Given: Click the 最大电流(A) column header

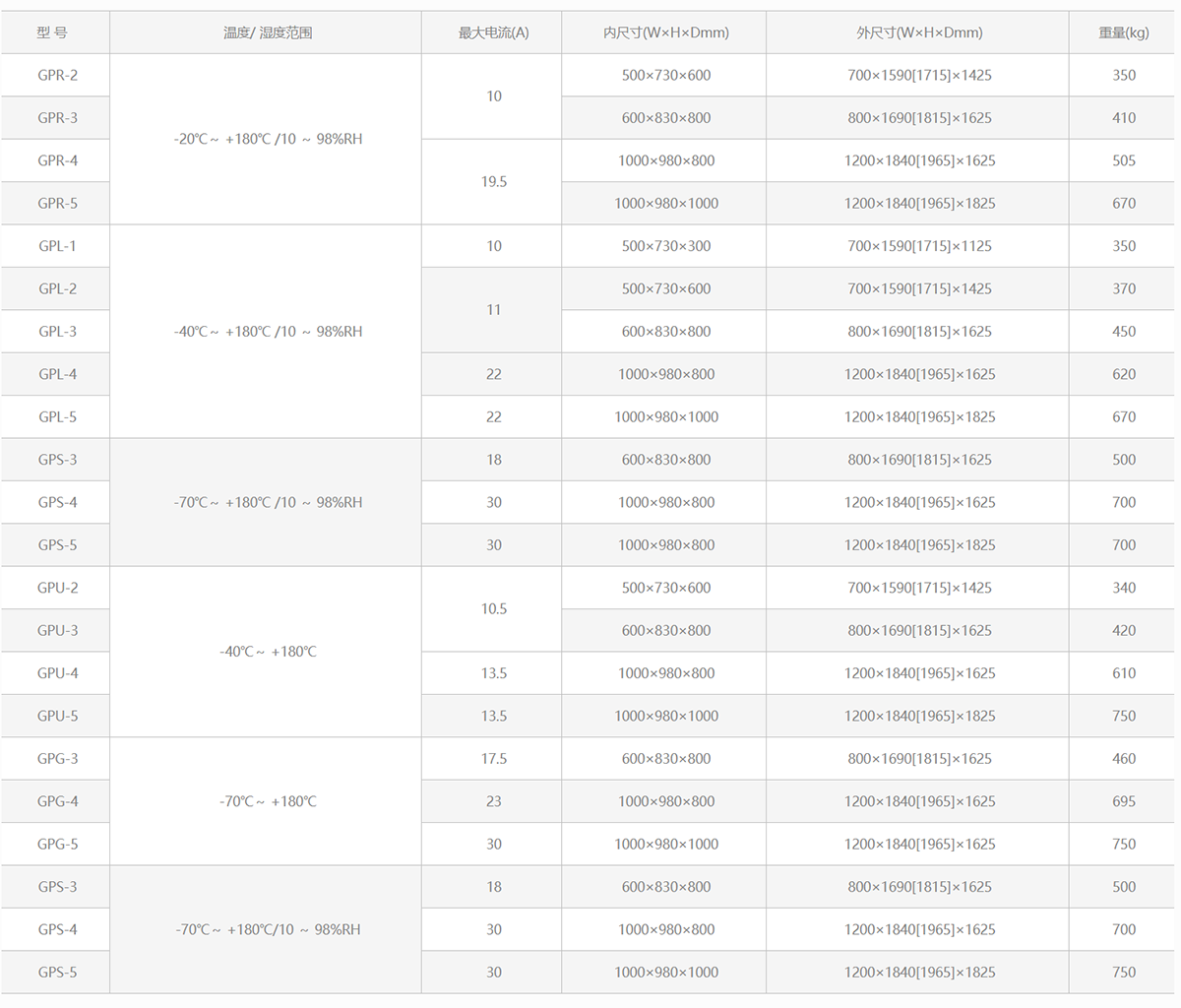Looking at the screenshot, I should point(493,32).
